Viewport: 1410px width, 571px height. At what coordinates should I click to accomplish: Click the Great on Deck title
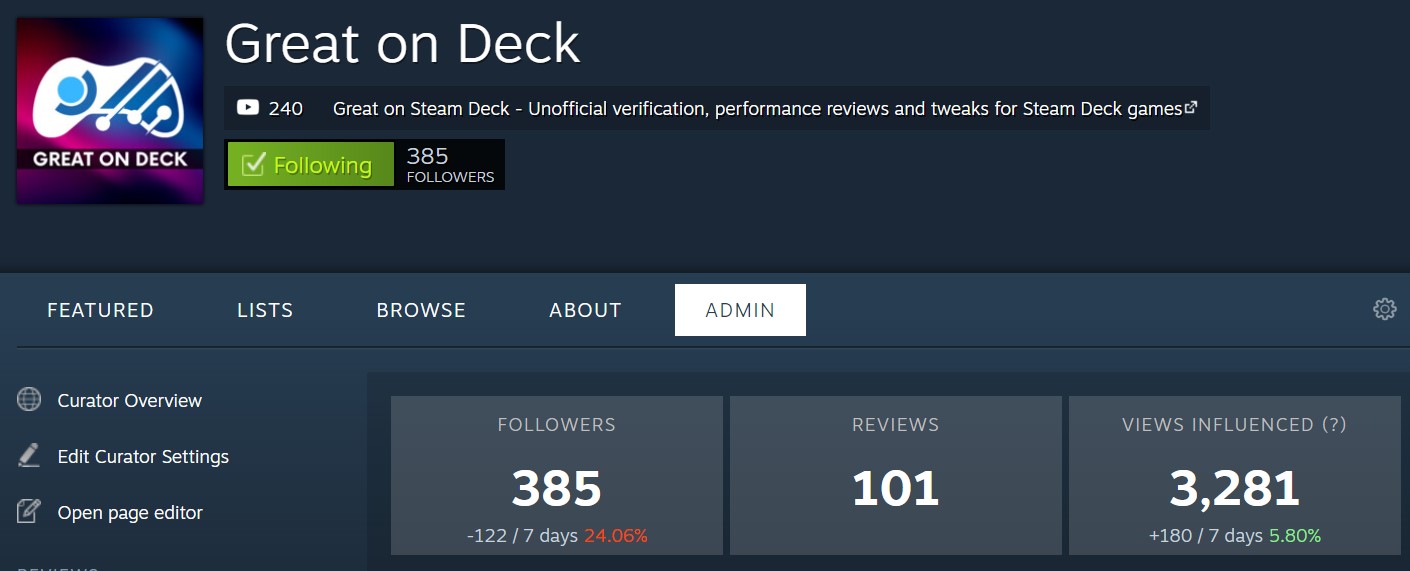pyautogui.click(x=402, y=43)
